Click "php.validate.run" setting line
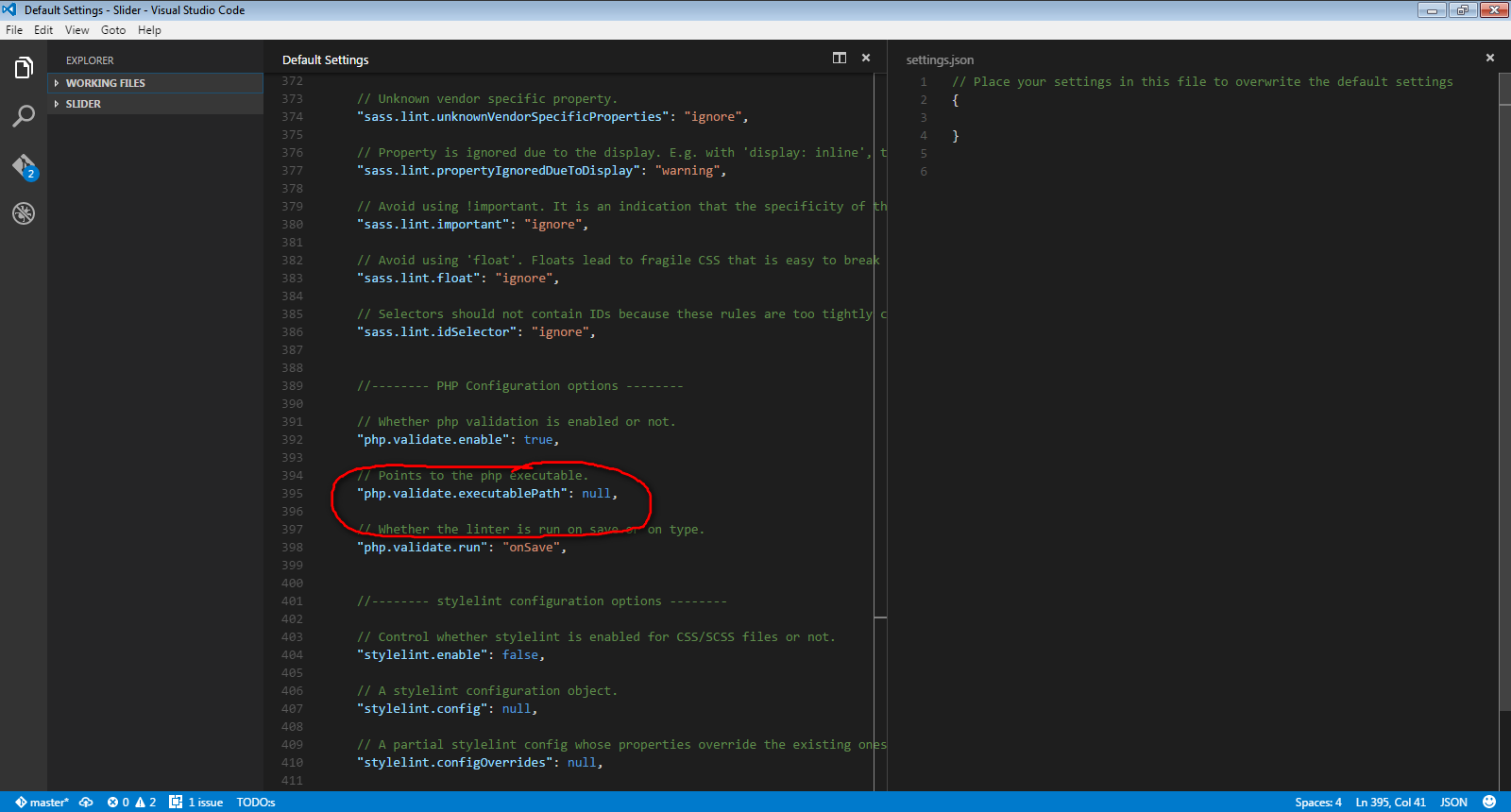1511x812 pixels. coord(462,548)
